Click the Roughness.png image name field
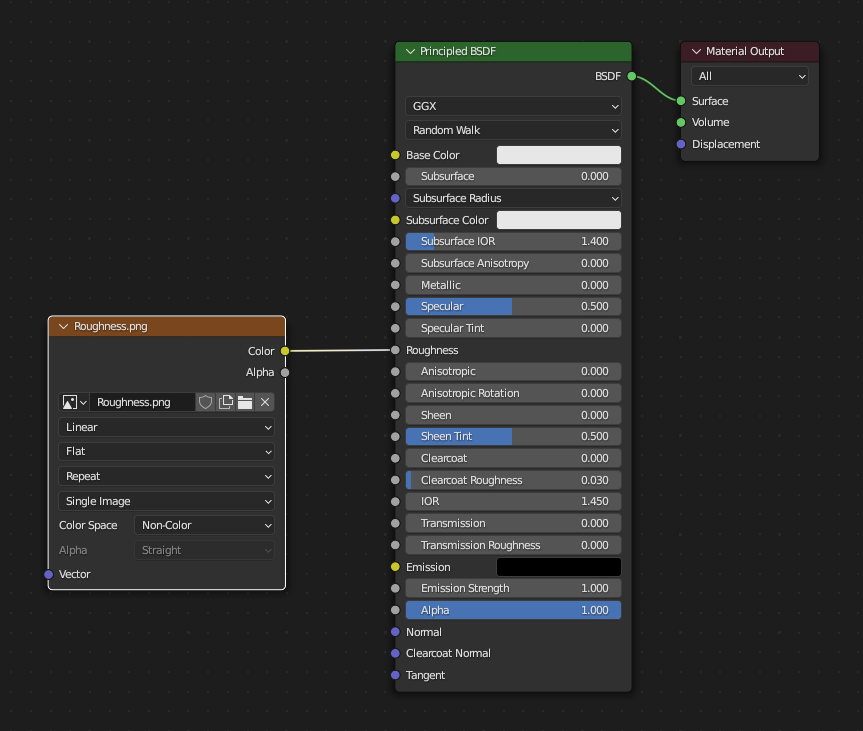 pos(143,402)
